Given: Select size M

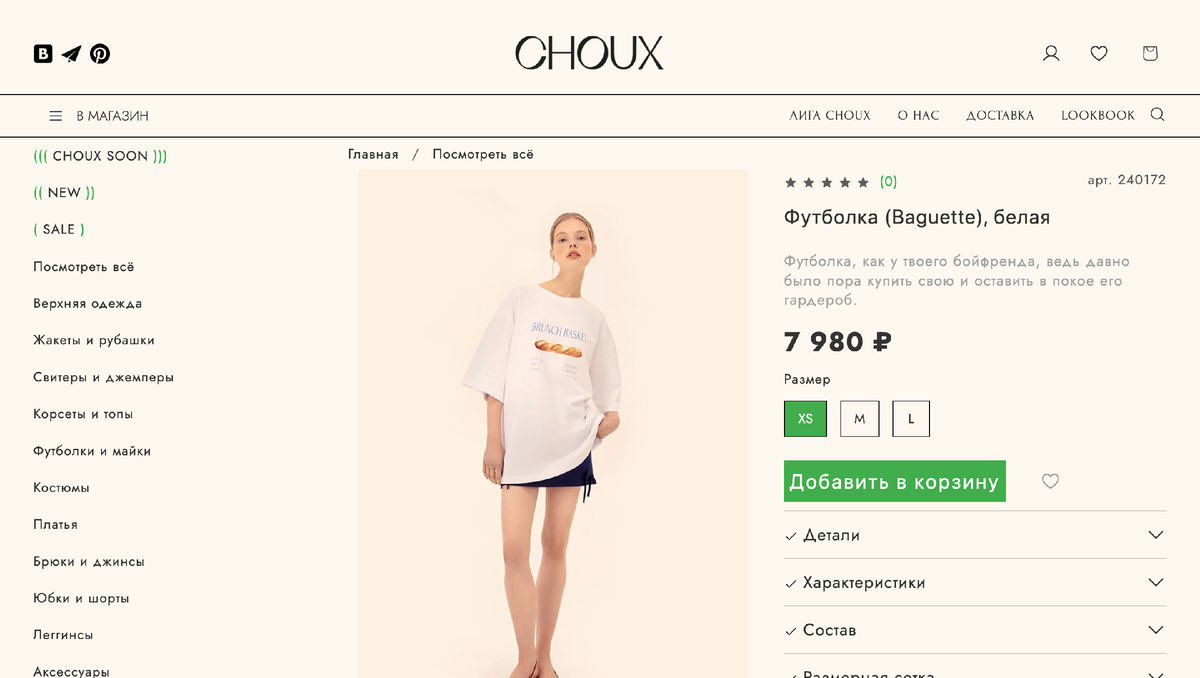Looking at the screenshot, I should pyautogui.click(x=859, y=419).
